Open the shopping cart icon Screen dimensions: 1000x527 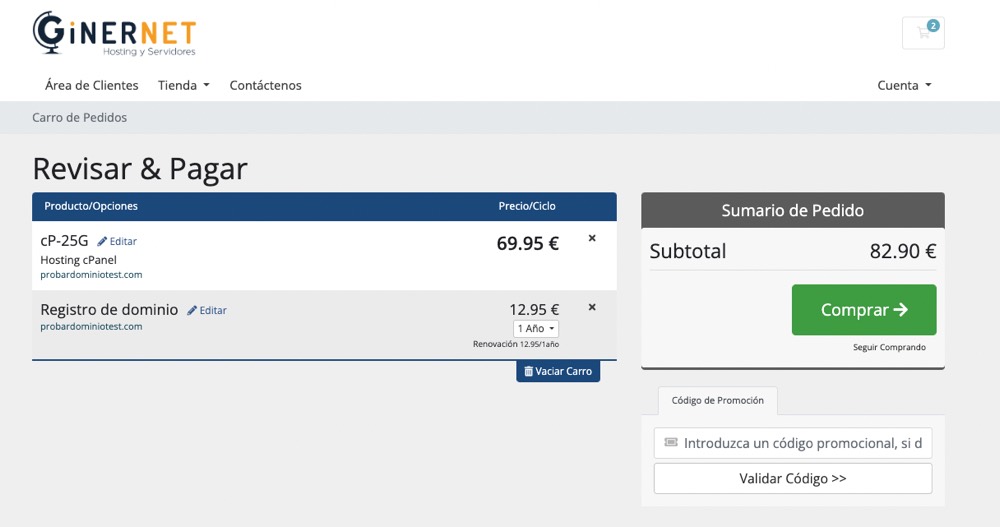coord(923,33)
